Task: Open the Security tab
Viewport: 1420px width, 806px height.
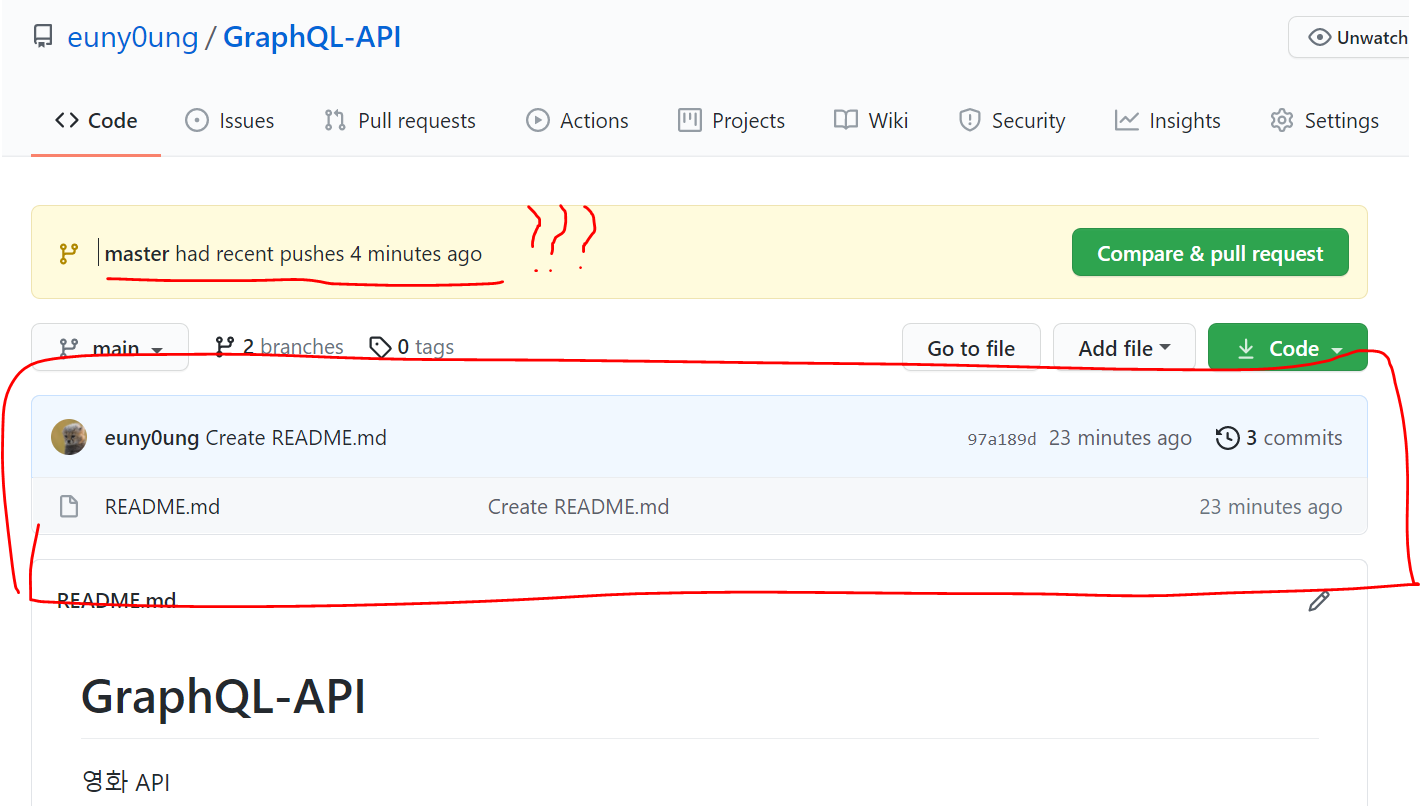Action: 1011,121
